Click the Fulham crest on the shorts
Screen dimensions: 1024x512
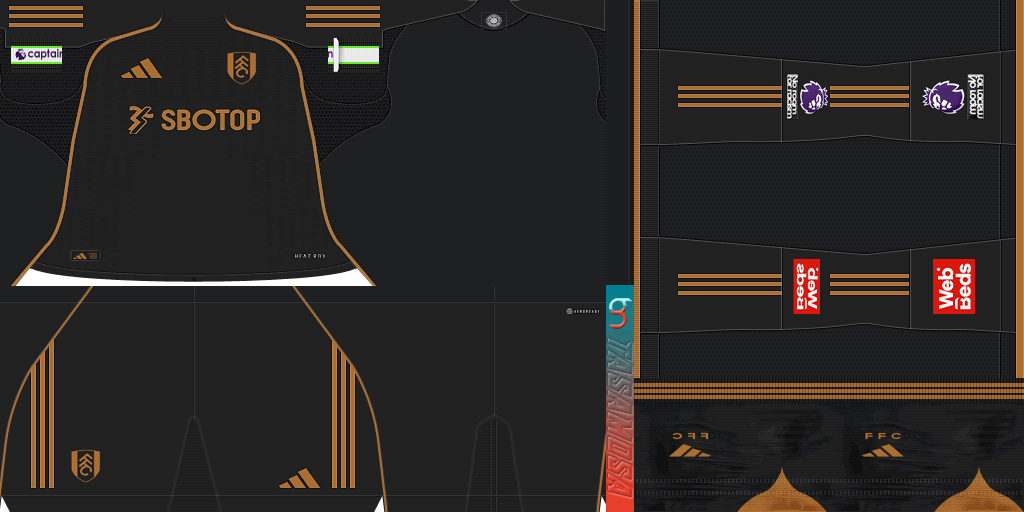coord(86,464)
